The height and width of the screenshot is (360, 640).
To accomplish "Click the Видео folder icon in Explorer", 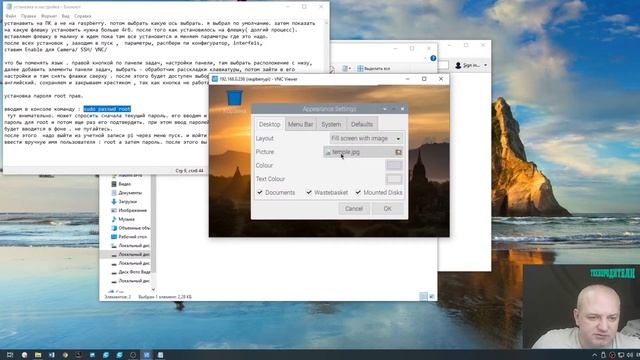I will [x=114, y=184].
